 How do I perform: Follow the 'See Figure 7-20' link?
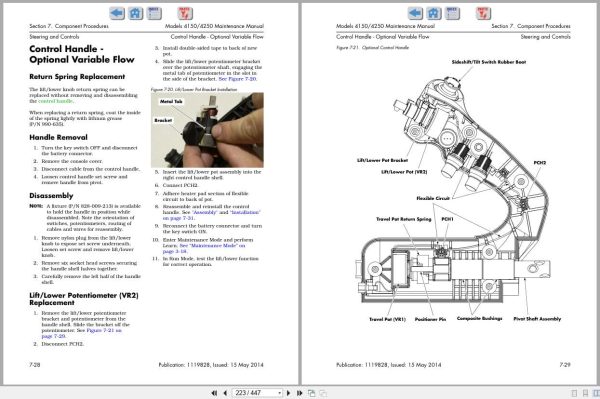pos(237,79)
